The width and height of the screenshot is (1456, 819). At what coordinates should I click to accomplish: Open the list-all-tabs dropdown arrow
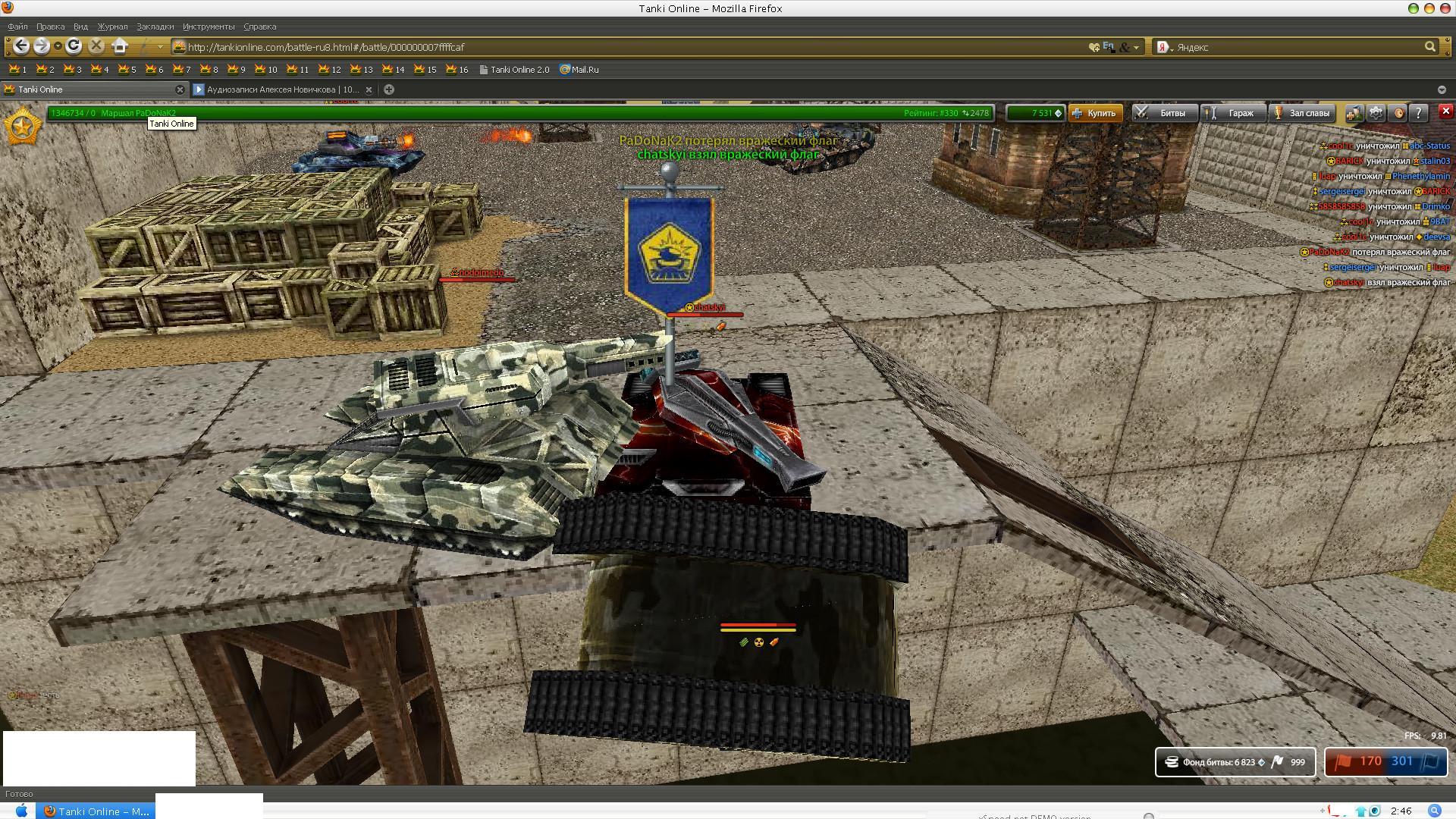point(1442,89)
